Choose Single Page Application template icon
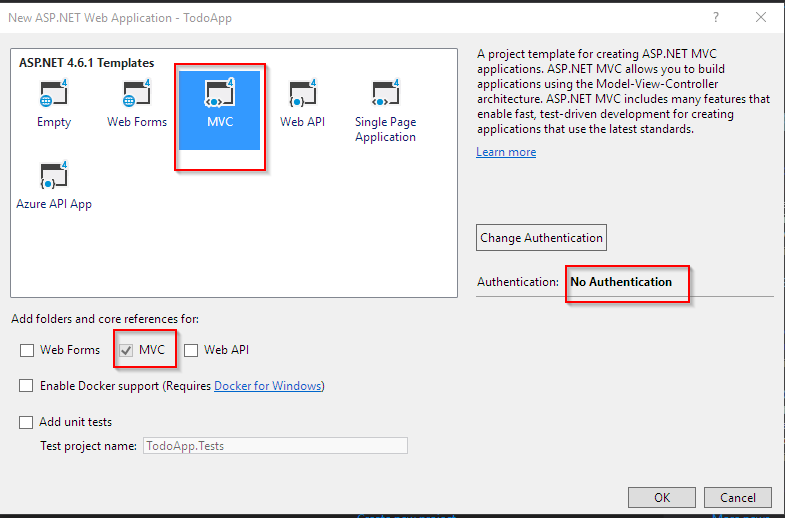The height and width of the screenshot is (518, 785). click(385, 94)
